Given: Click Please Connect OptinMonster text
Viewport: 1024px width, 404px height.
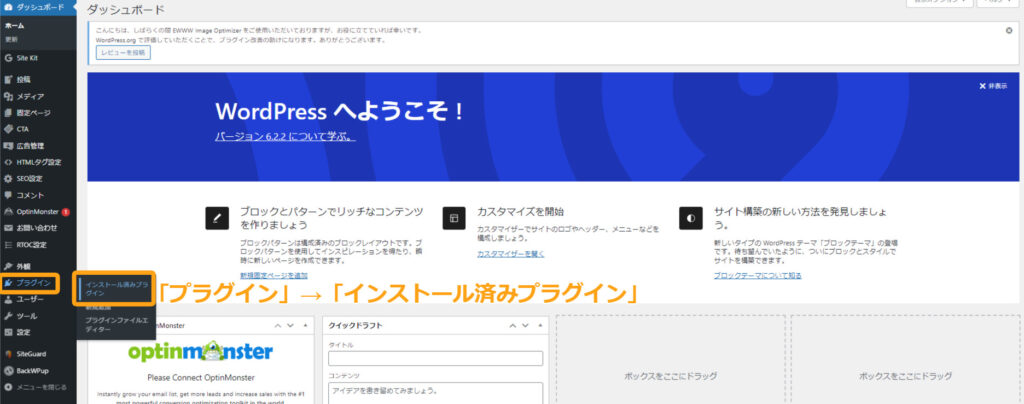Looking at the screenshot, I should pos(200,377).
